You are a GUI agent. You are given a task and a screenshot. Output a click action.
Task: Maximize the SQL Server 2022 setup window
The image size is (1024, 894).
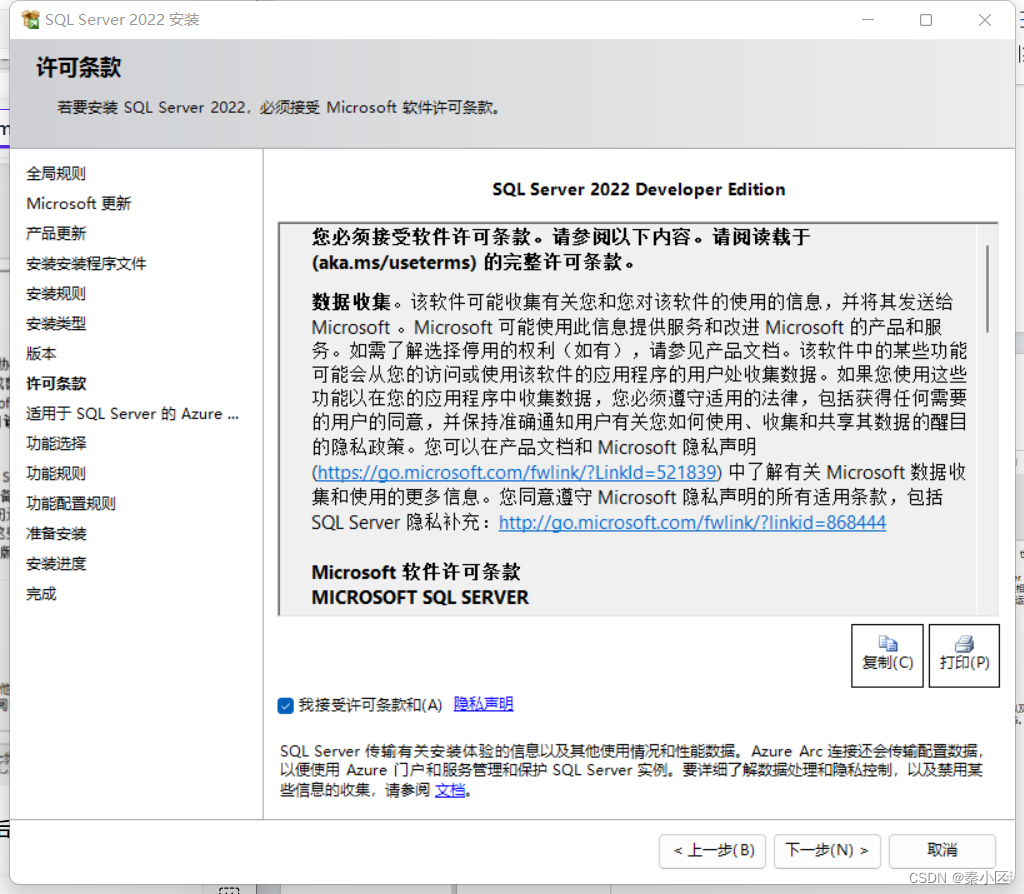(926, 20)
